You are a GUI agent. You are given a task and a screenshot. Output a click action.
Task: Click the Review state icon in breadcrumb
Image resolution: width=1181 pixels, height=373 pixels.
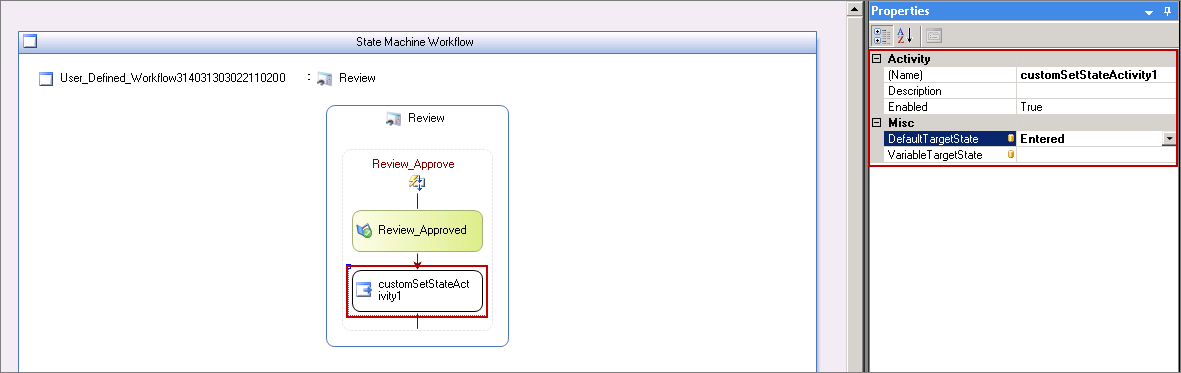pyautogui.click(x=325, y=78)
